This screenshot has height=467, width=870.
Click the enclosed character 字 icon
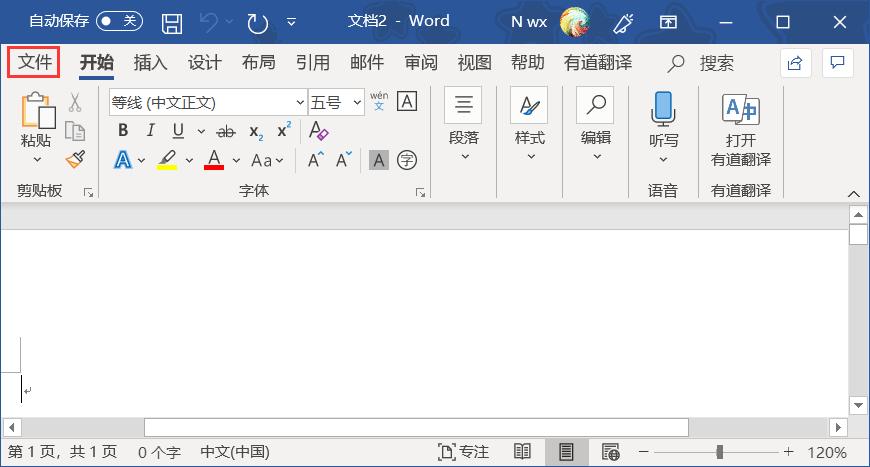[407, 160]
